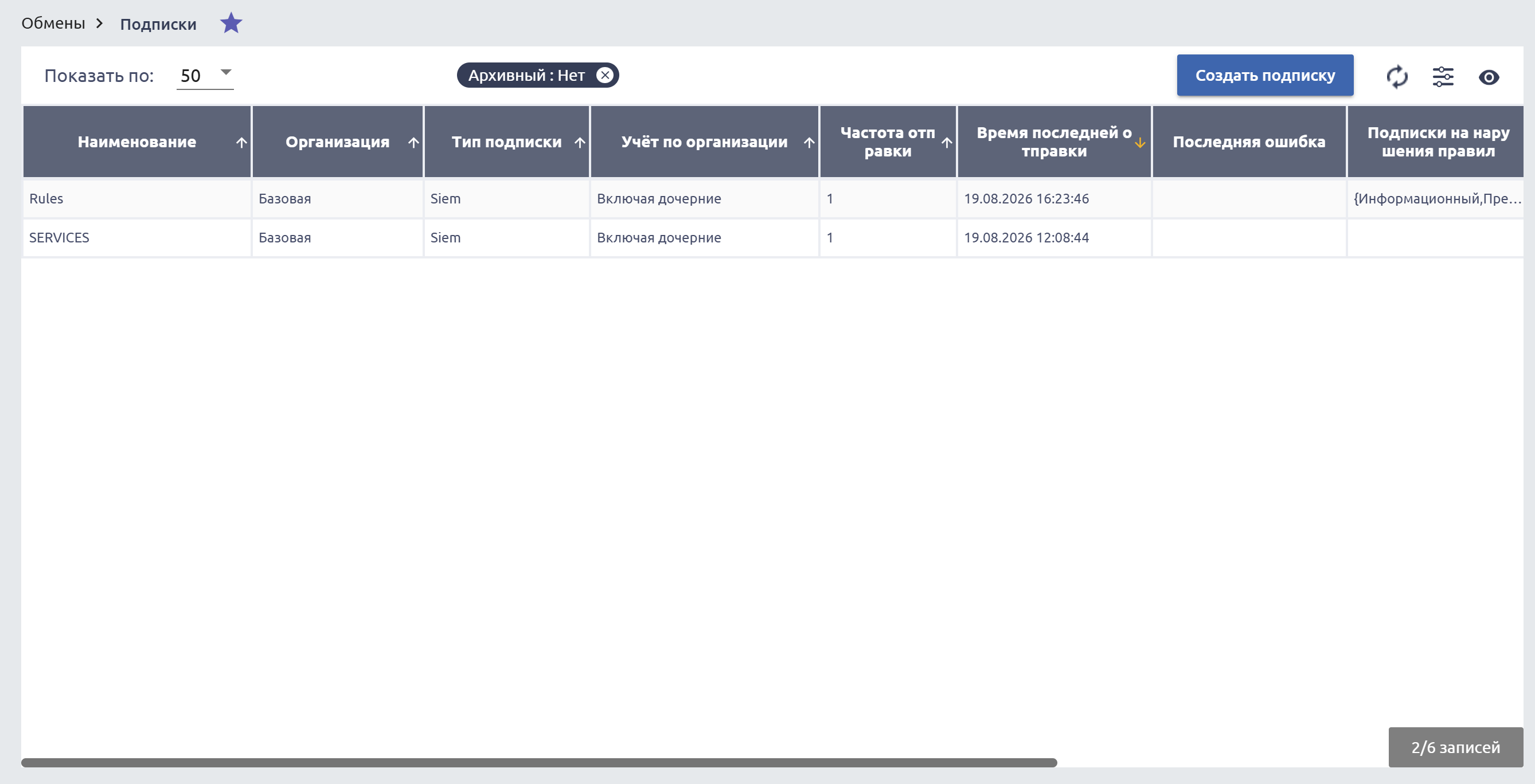Viewport: 1535px width, 784px height.
Task: Click the Создать подписку button
Action: point(1264,75)
